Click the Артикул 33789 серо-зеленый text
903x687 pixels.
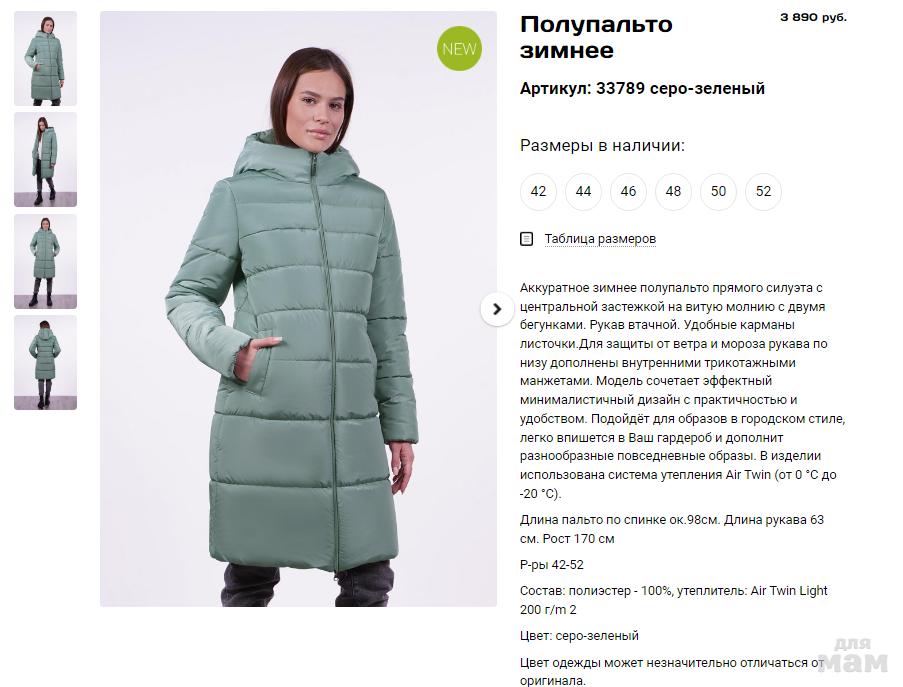pos(642,89)
